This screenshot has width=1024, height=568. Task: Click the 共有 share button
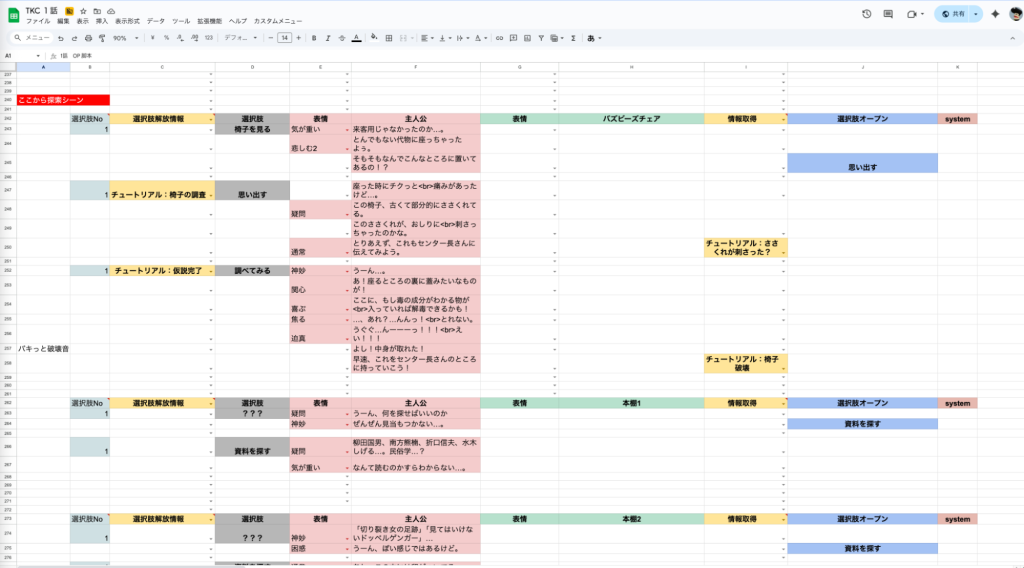click(953, 14)
